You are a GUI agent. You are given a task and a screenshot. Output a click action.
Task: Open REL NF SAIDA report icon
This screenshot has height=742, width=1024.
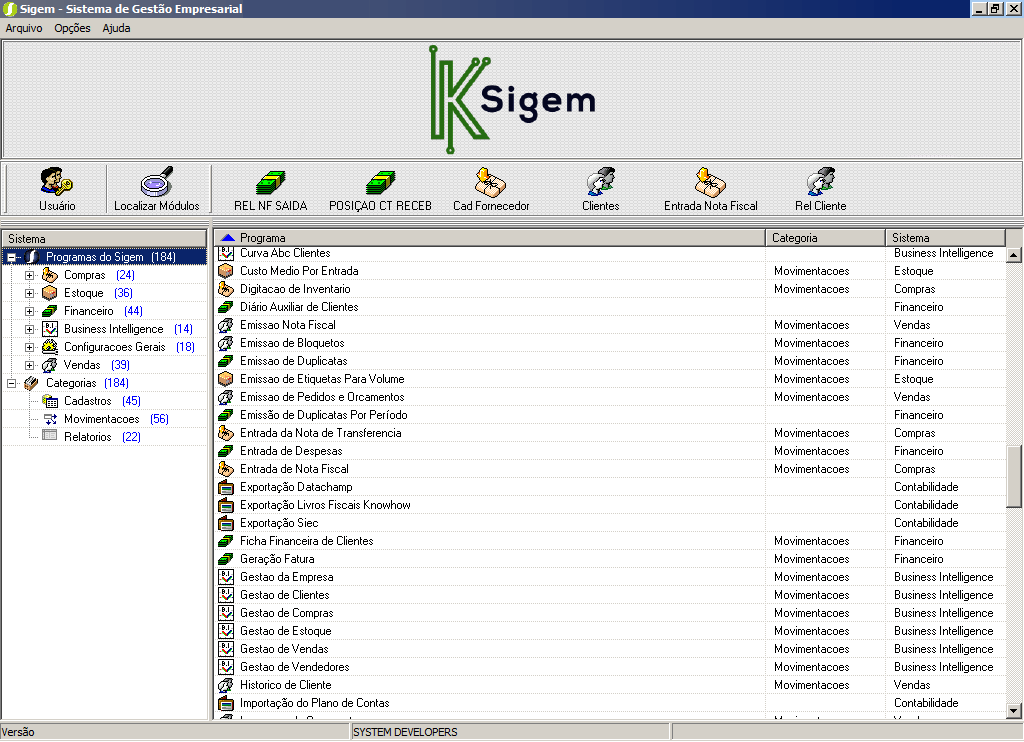tap(270, 183)
